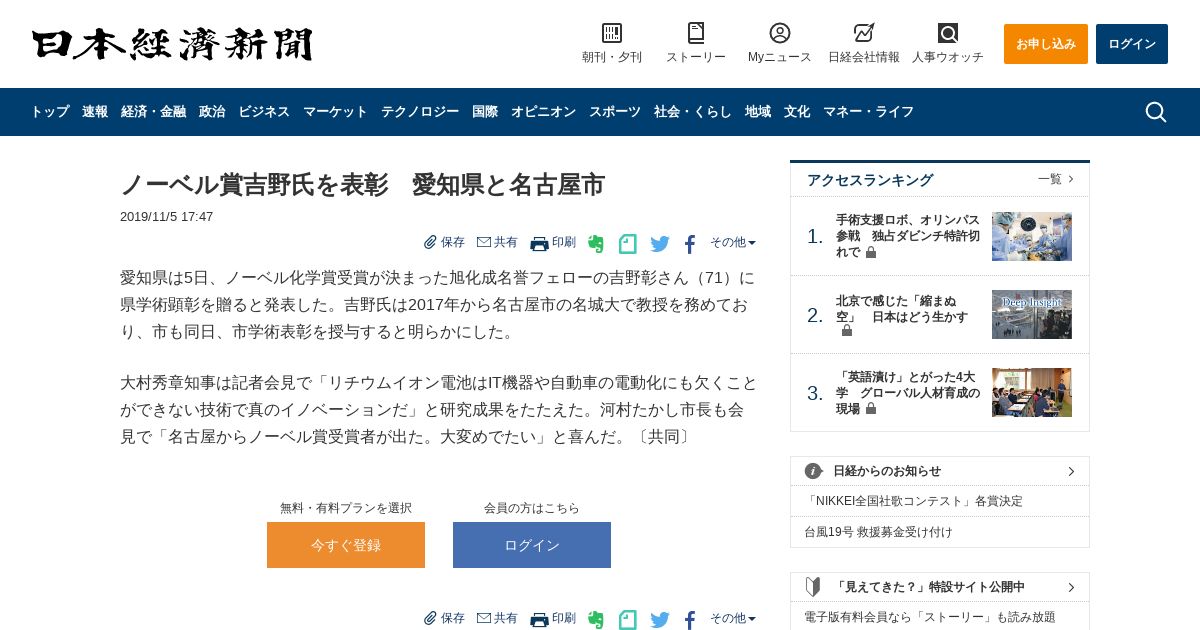Click the orange お申し込み button
Viewport: 1200px width, 630px height.
coord(1046,44)
